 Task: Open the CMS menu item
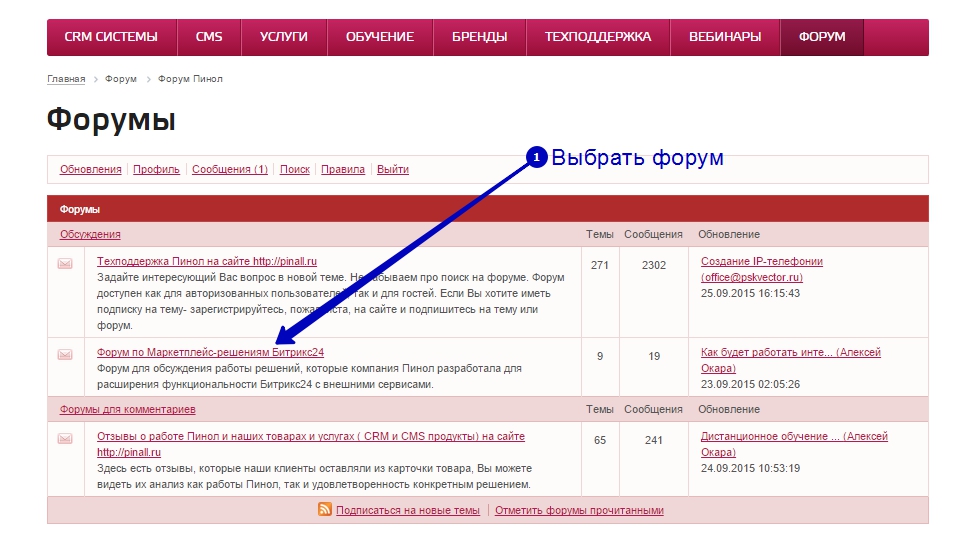[x=209, y=37]
